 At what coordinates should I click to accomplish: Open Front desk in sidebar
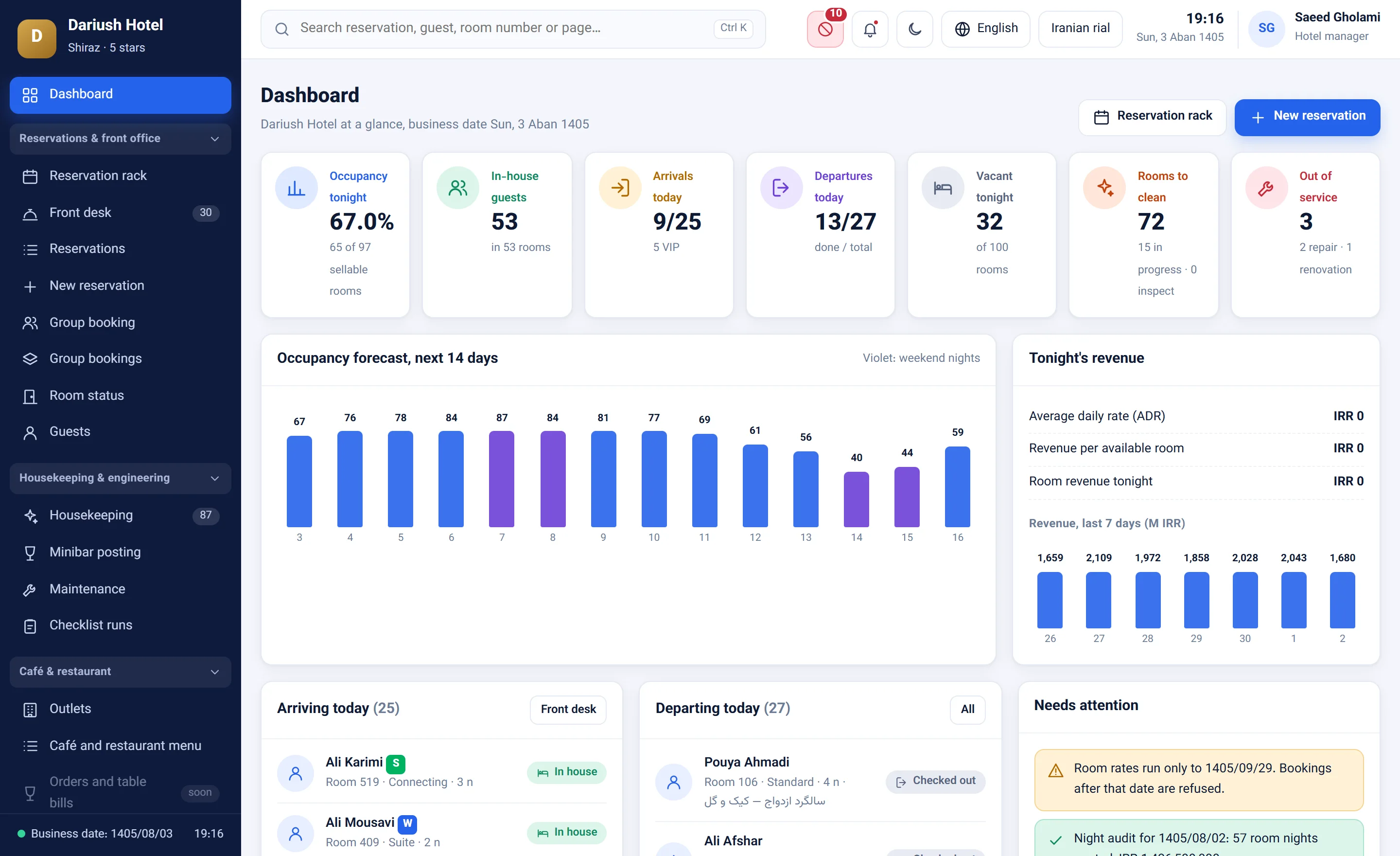point(121,213)
